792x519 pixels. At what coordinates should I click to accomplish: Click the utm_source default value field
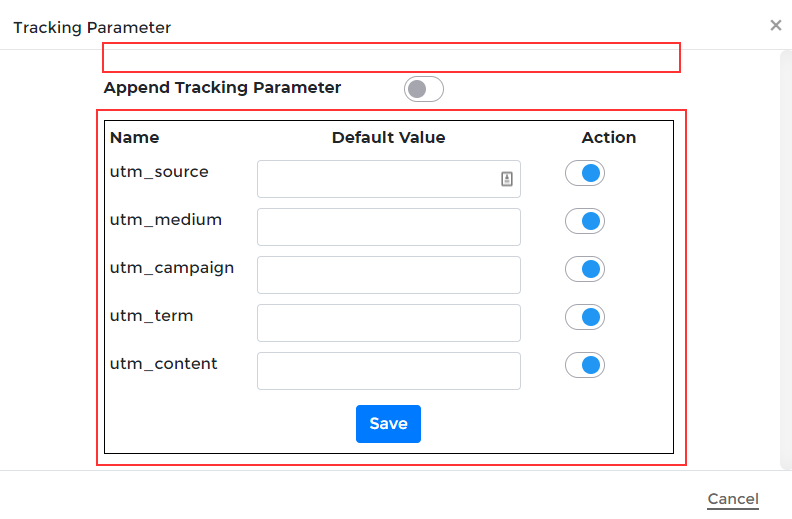click(x=376, y=180)
